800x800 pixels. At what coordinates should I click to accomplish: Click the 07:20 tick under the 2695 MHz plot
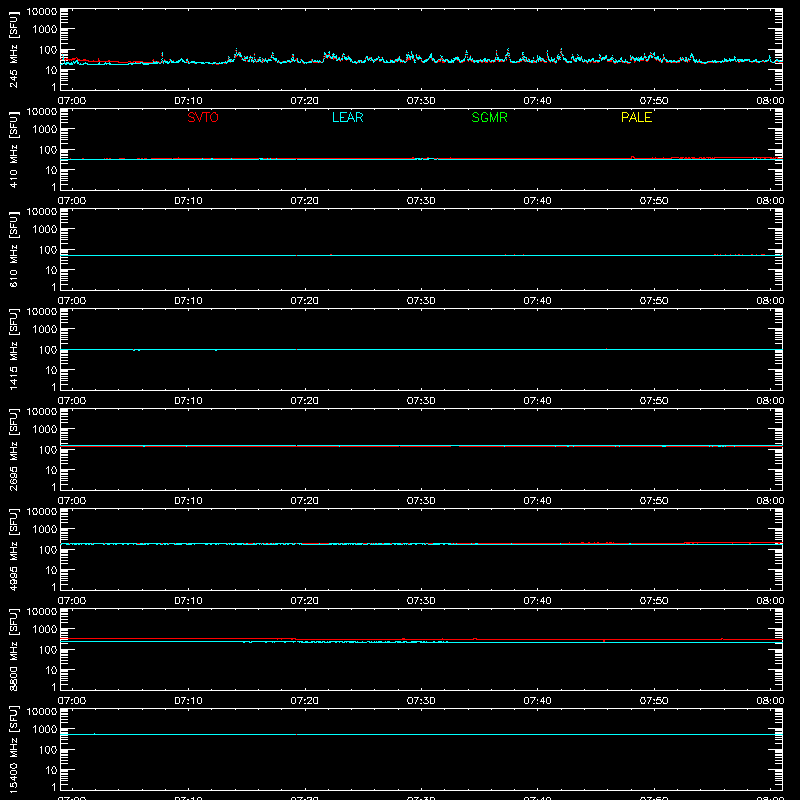[305, 501]
